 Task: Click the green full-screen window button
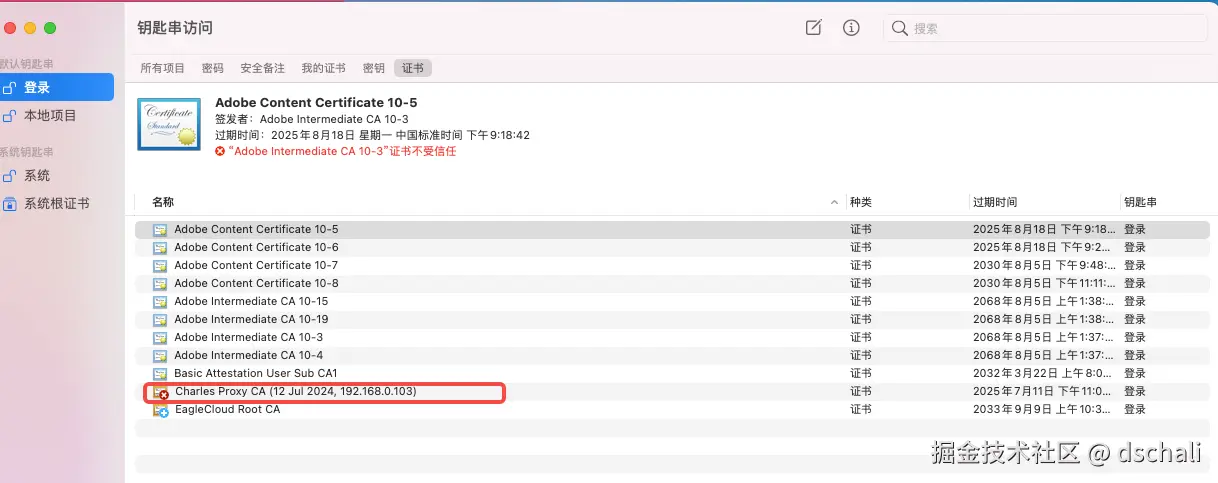(x=50, y=28)
